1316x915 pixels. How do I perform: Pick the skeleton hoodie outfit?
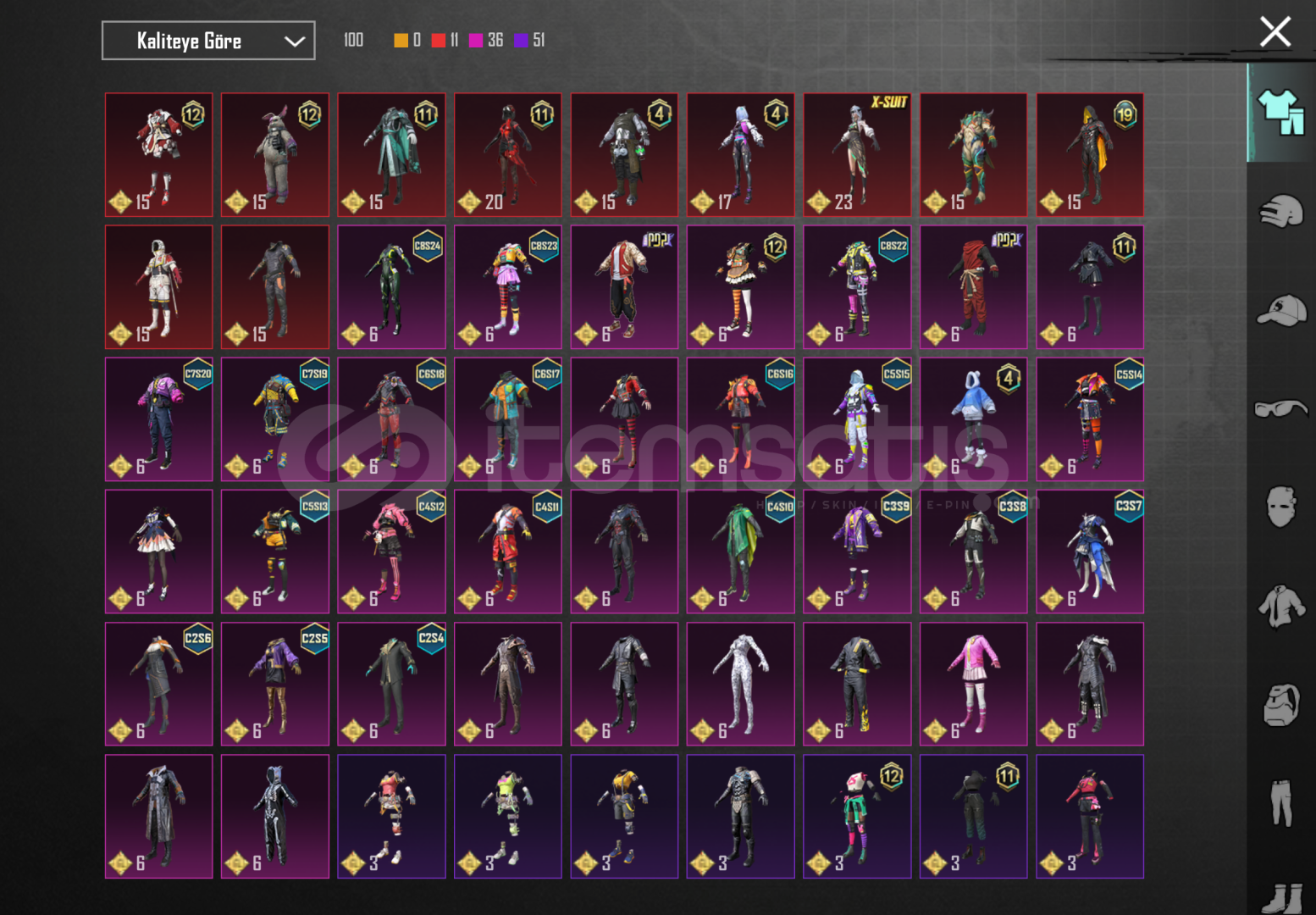coord(275,817)
